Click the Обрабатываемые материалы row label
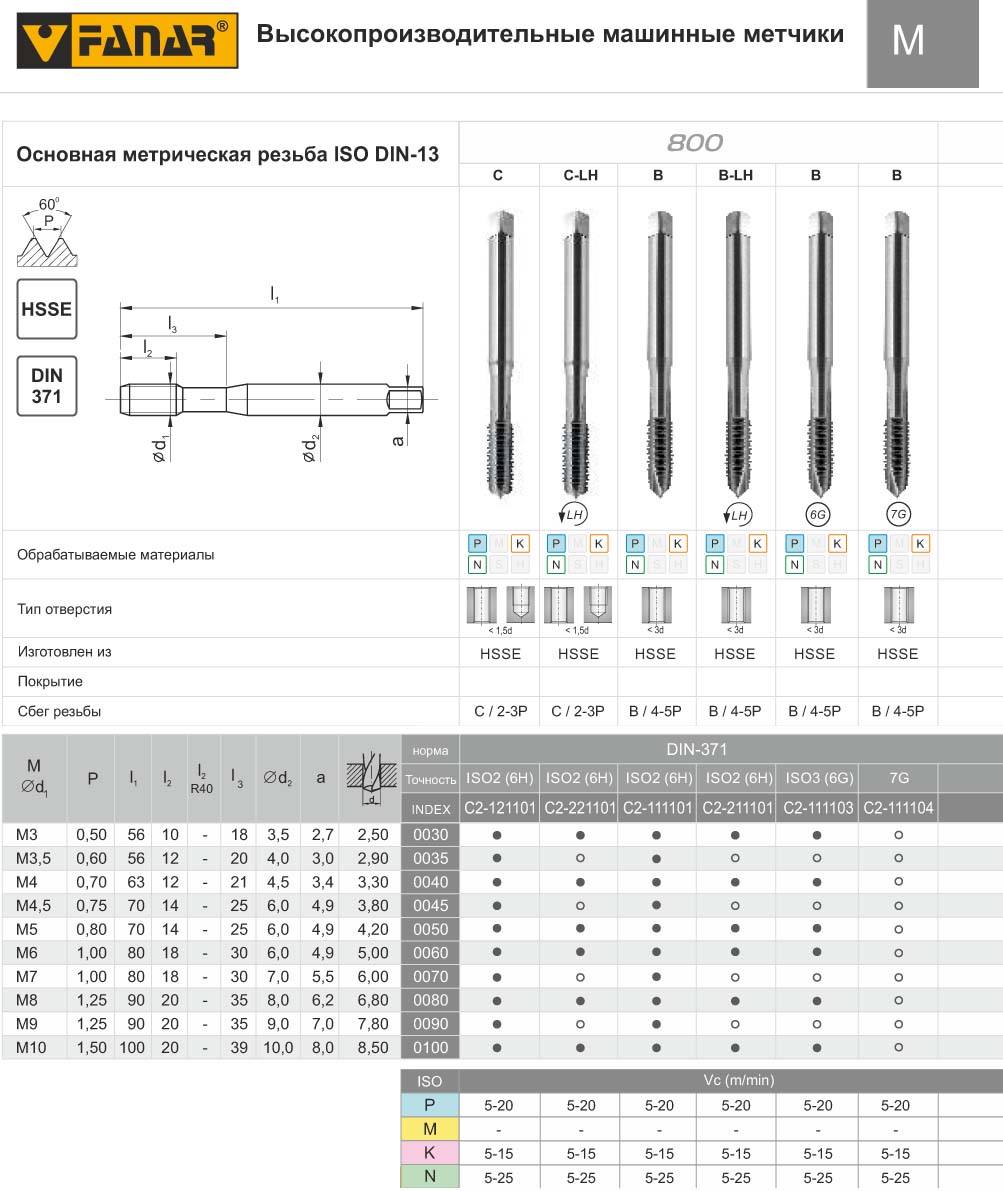This screenshot has width=1003, height=1191. [x=115, y=555]
